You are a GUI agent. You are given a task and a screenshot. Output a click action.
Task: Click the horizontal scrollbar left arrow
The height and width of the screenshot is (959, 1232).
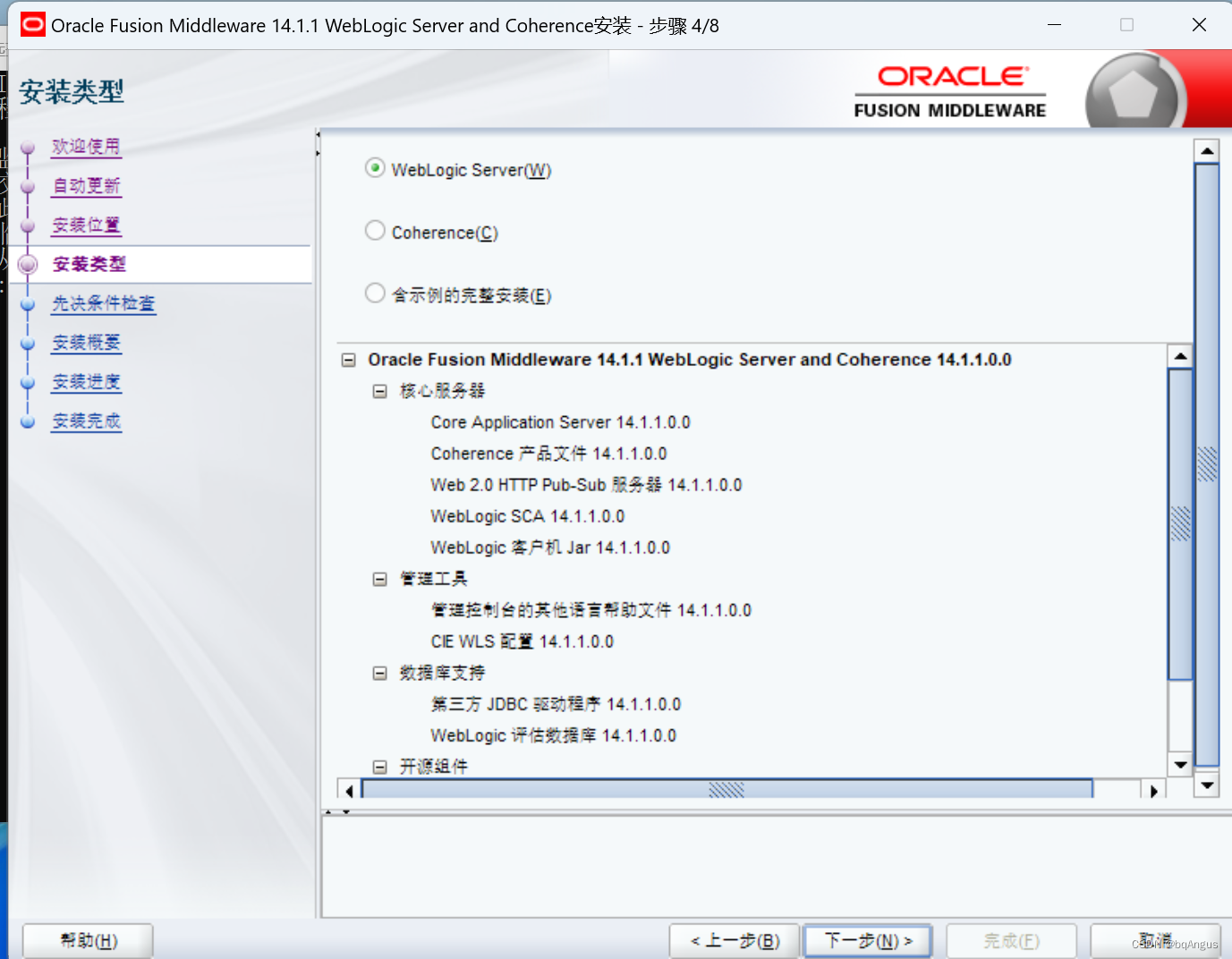pyautogui.click(x=349, y=790)
